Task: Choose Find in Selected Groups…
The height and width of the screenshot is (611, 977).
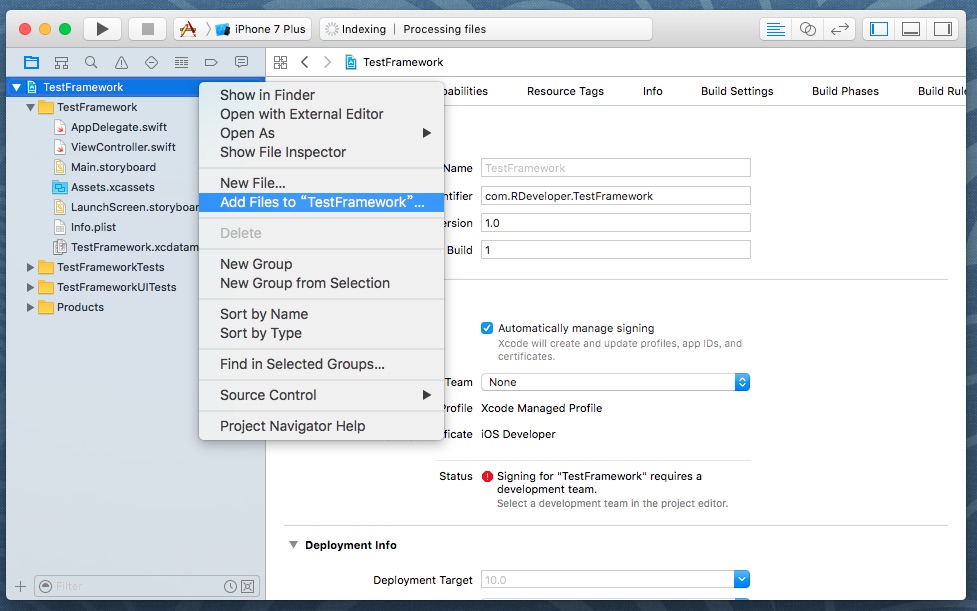Action: [x=322, y=364]
